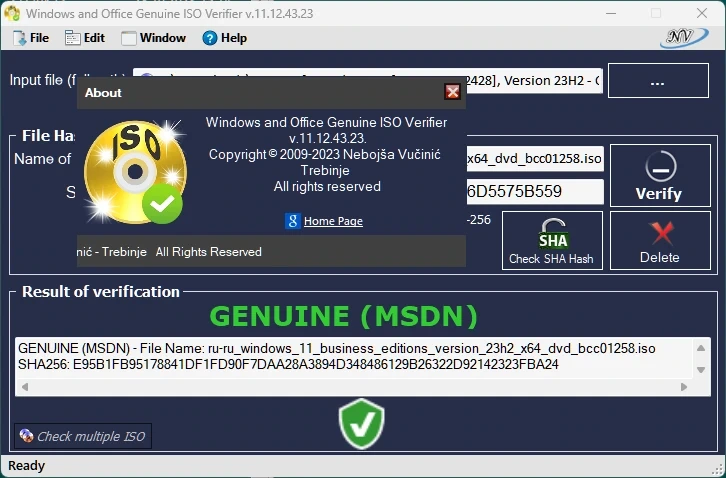Click the Google icon beside Home Page
Screen dimensions: 726x478
[x=293, y=221]
